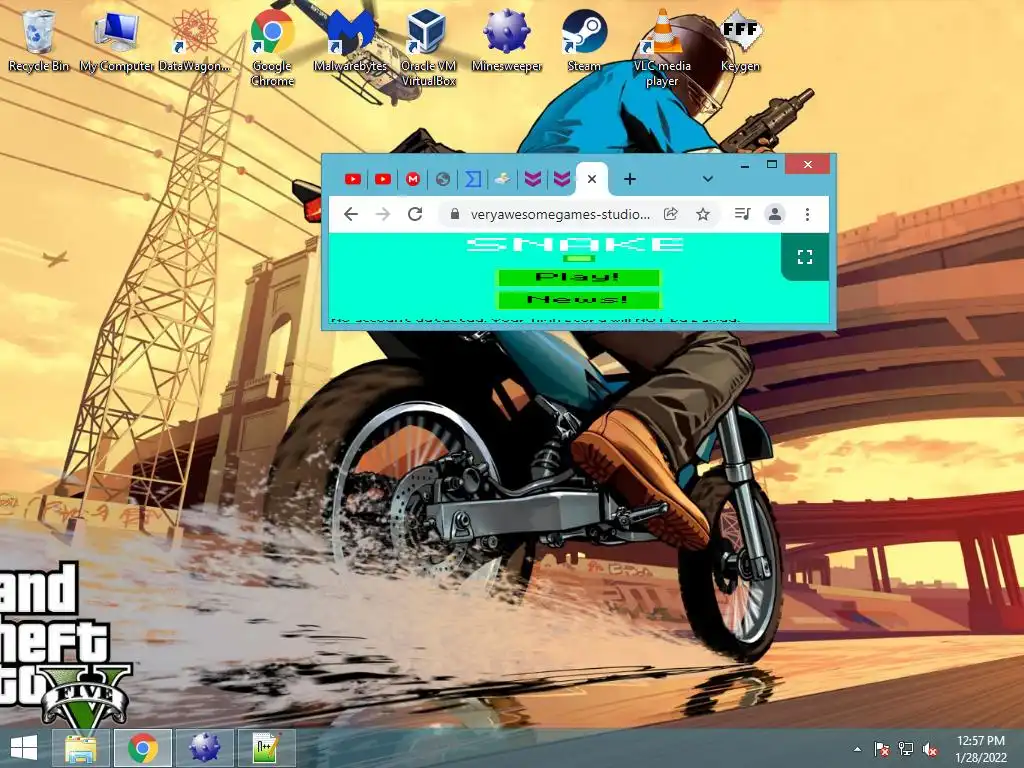This screenshot has height=768, width=1024.
Task: Switch to the purple chevron tab next to active tab
Action: [562, 179]
